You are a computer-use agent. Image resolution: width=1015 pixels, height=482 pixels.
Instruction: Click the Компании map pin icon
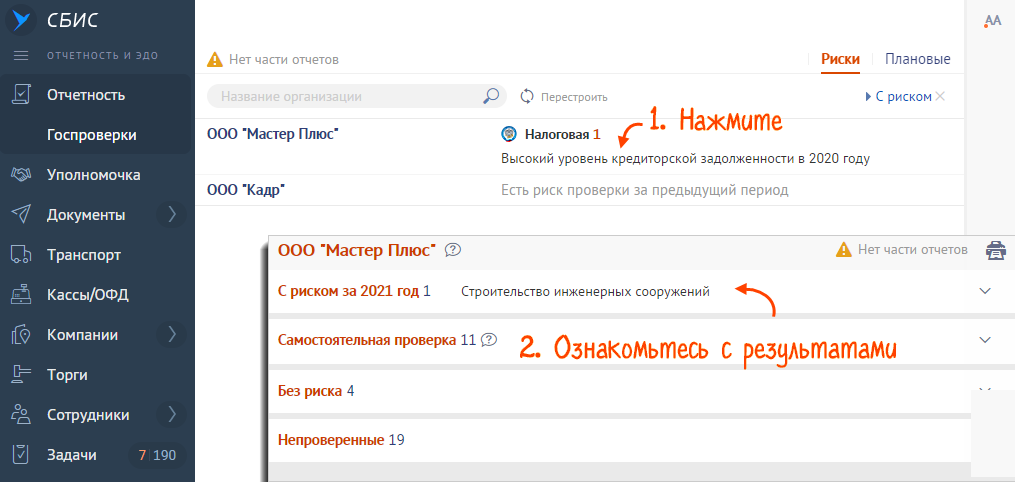pyautogui.click(x=21, y=335)
